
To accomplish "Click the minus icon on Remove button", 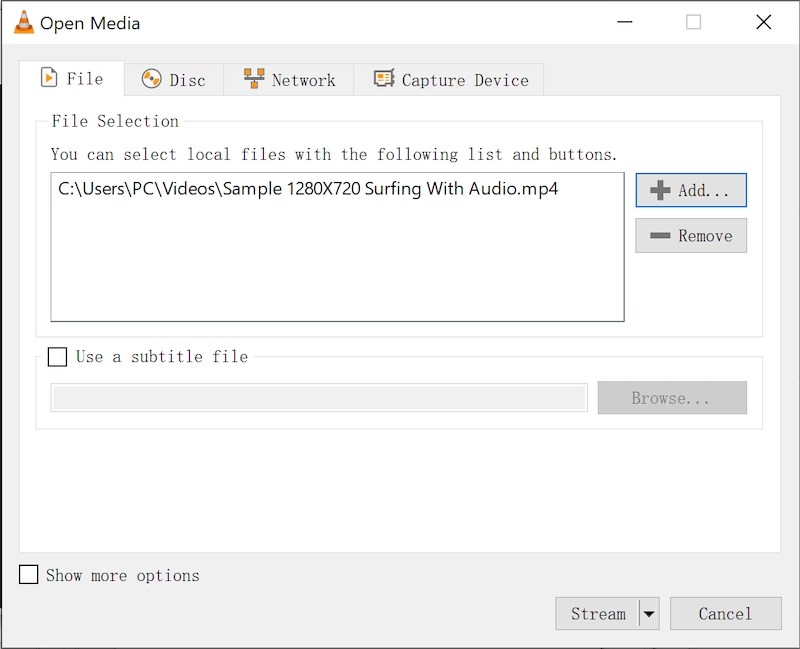I will (660, 236).
